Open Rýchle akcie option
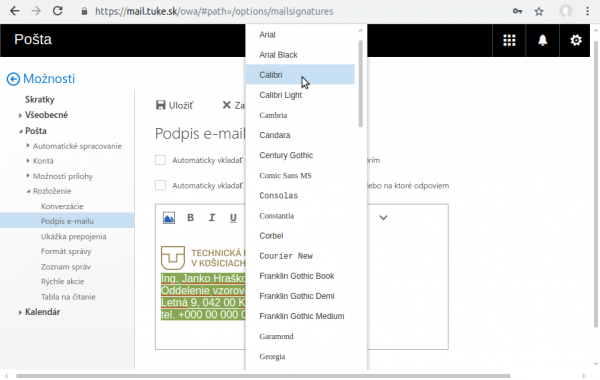Viewport: 600px width, 380px height. (62, 282)
